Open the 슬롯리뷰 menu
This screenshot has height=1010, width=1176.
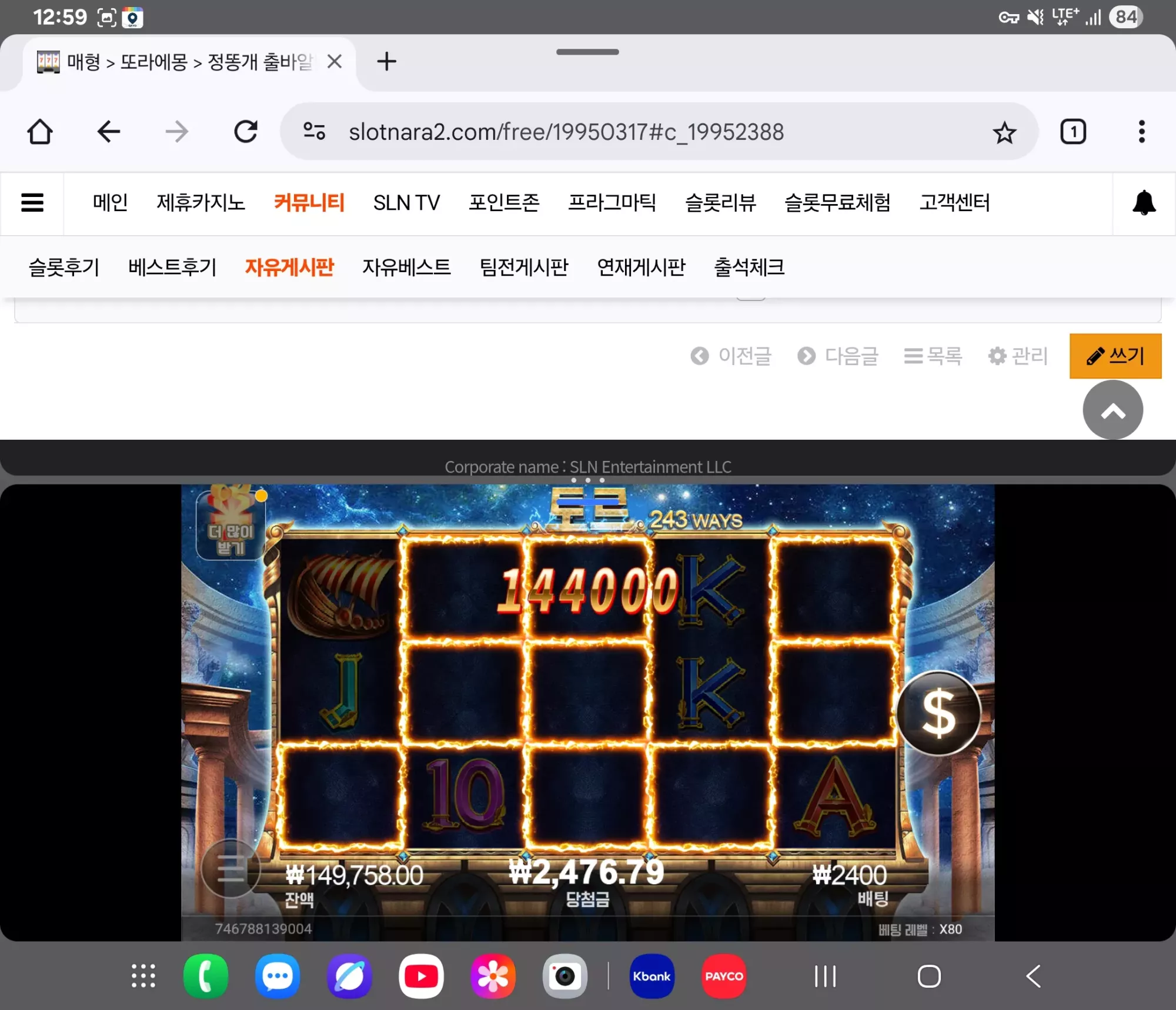720,203
